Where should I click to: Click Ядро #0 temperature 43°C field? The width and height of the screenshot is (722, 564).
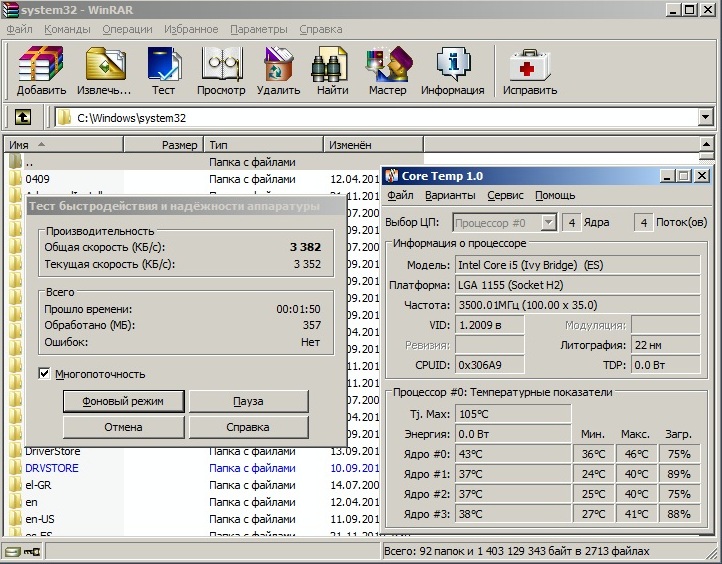(x=513, y=454)
